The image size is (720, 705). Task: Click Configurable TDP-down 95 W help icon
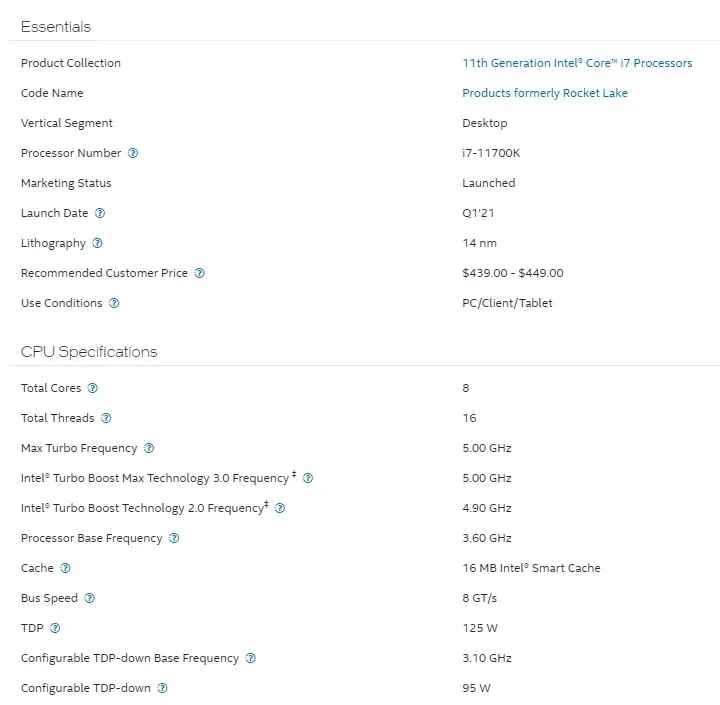coord(163,688)
